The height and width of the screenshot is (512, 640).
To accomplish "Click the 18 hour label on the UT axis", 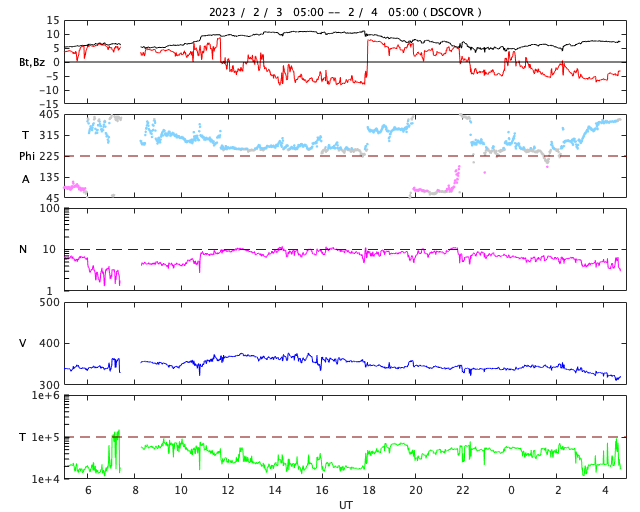I will [x=369, y=490].
